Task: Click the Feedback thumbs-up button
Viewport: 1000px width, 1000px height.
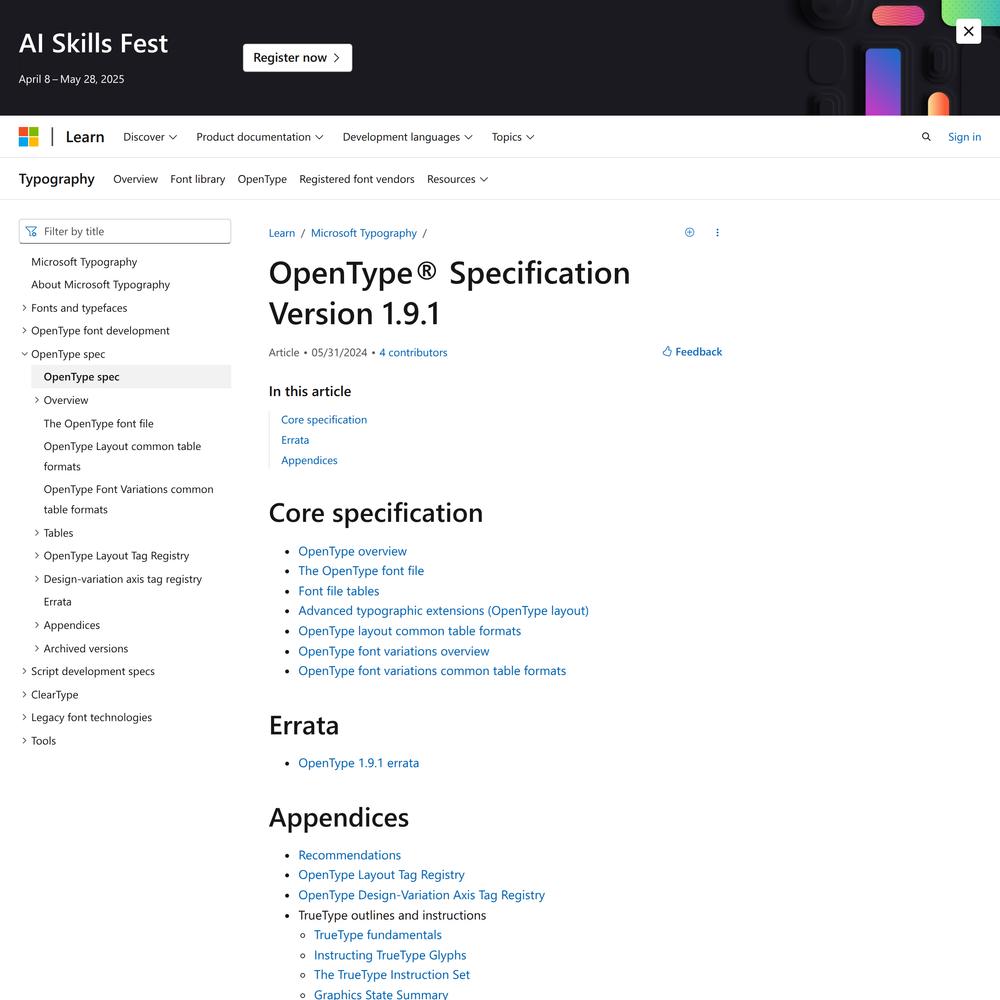Action: pos(692,351)
